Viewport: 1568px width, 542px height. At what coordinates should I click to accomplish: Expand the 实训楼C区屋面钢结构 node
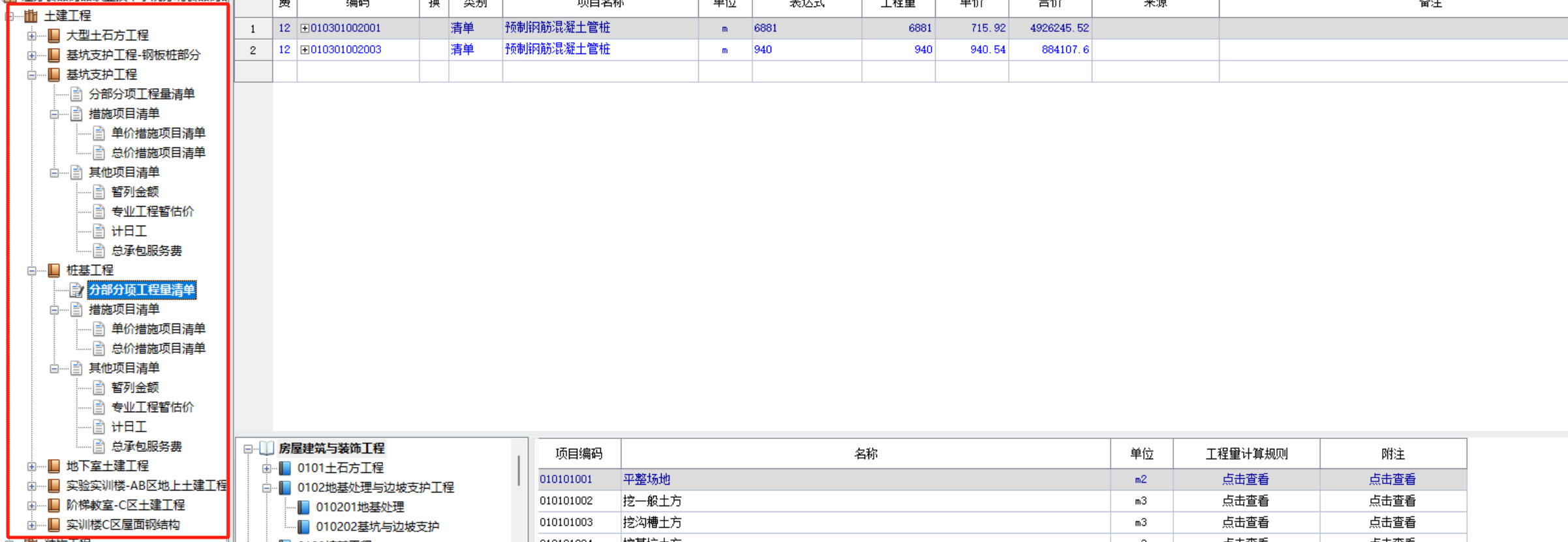(x=31, y=524)
